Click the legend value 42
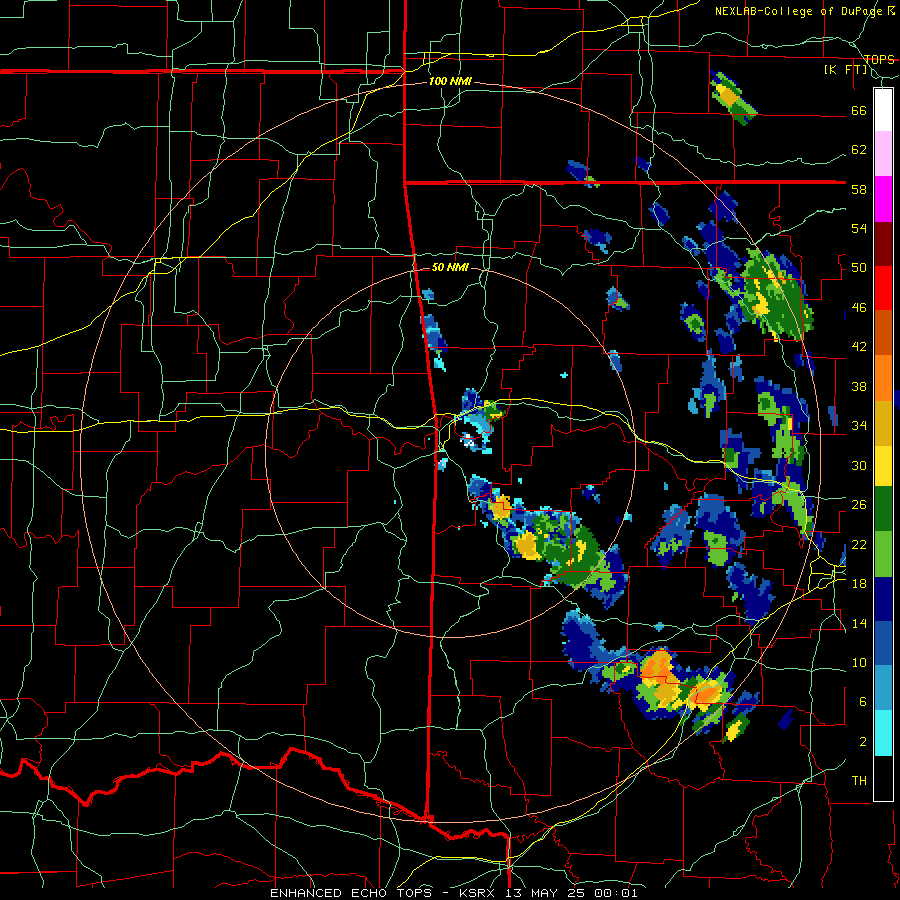900x900 pixels. (x=859, y=347)
